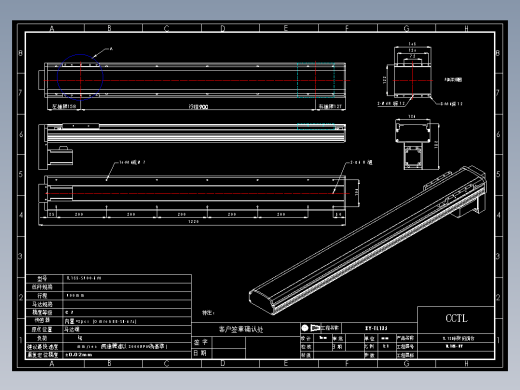Select the 型号 model value cell
The image size is (520, 390).
pyautogui.click(x=127, y=278)
